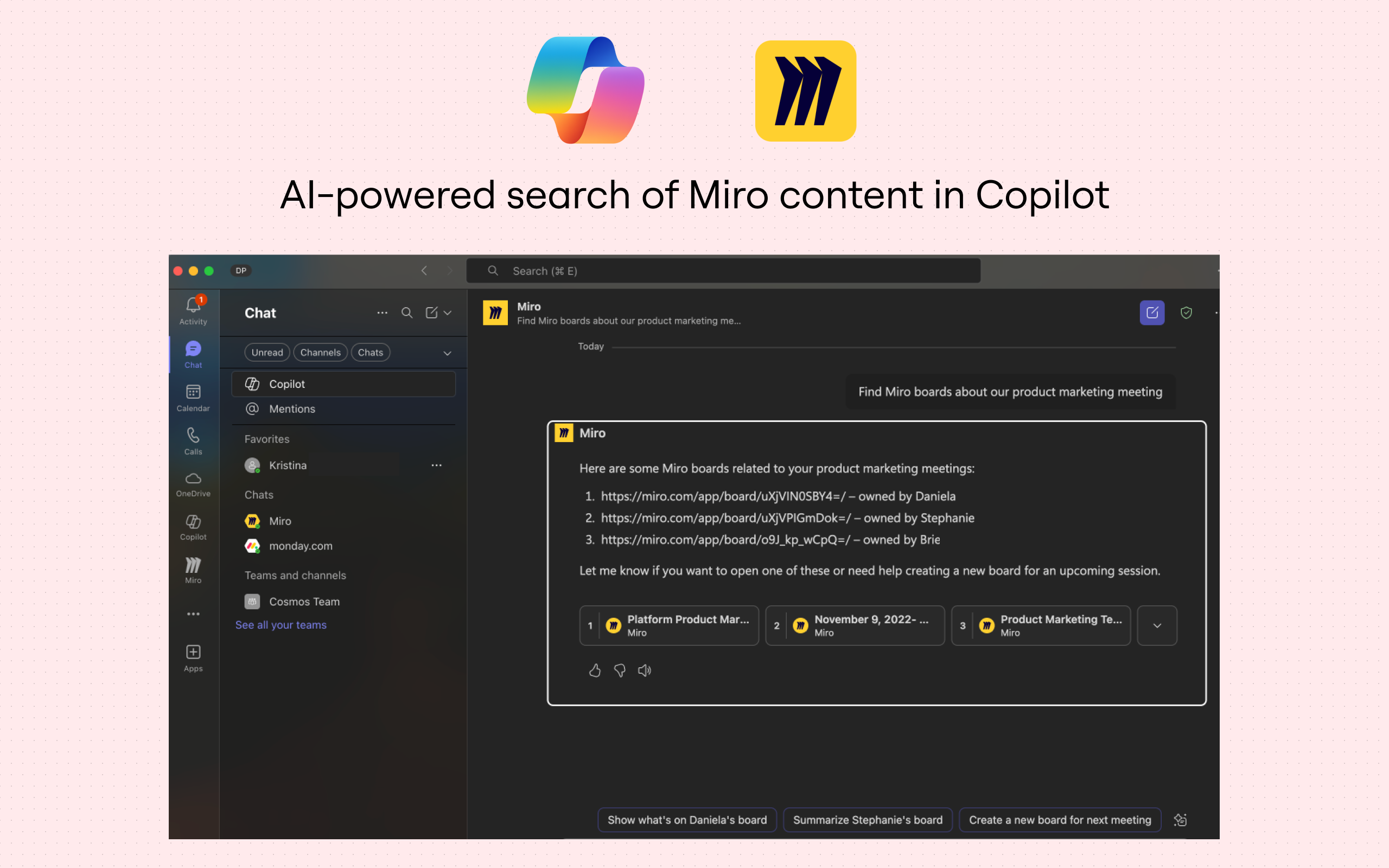Open first Miro board link by Daniela
Viewport: 1389px width, 868px height.
coord(723,496)
